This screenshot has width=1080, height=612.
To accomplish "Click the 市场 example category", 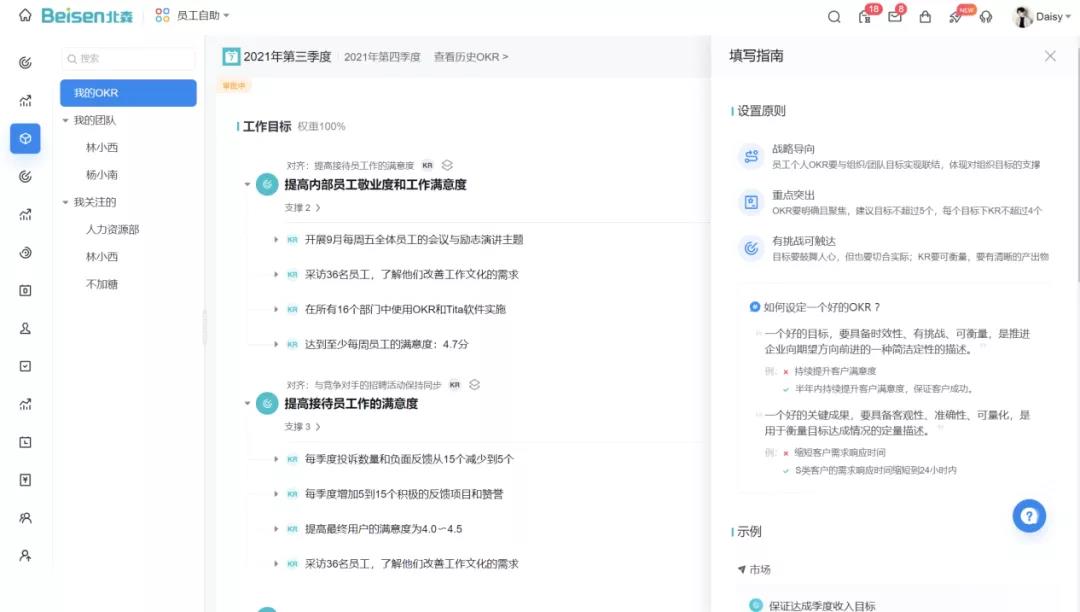I will click(x=760, y=570).
